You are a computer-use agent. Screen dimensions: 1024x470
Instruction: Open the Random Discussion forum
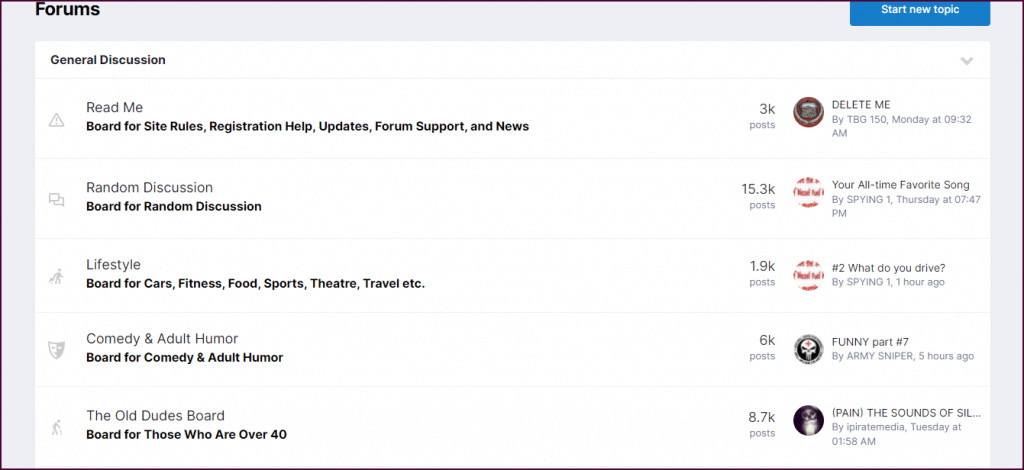pyautogui.click(x=150, y=187)
